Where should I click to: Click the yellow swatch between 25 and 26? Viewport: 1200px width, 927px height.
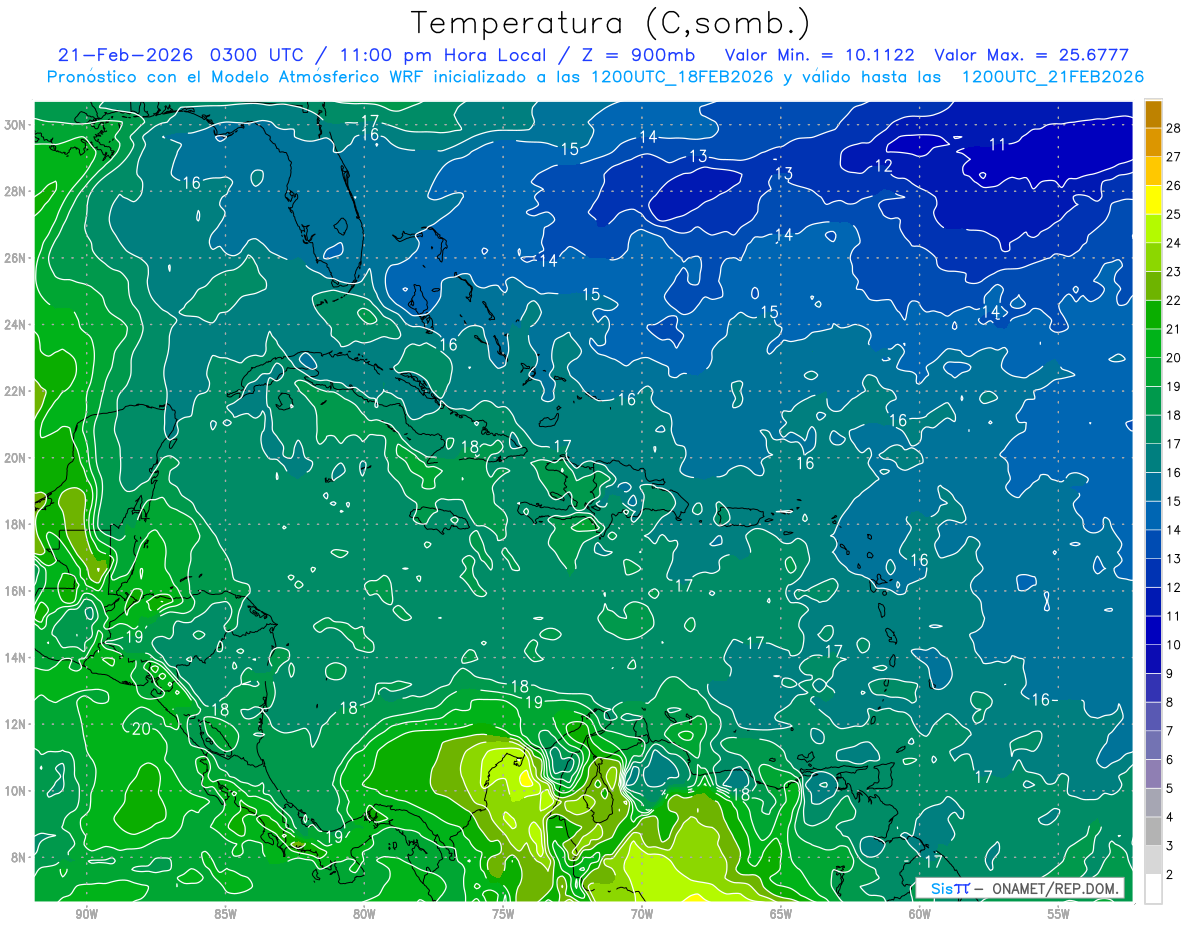point(1154,199)
